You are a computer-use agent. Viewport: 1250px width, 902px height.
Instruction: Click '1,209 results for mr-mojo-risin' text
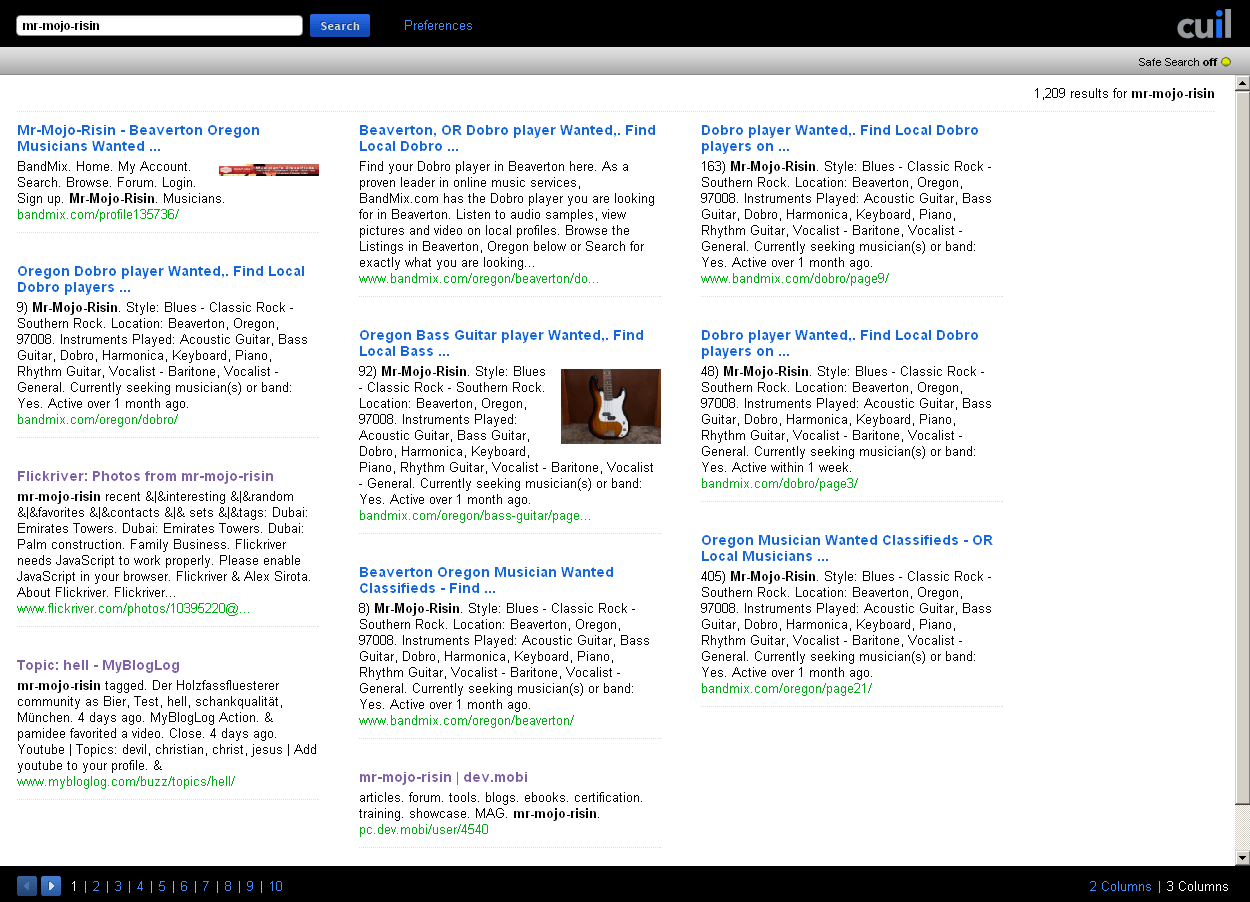(x=1124, y=94)
